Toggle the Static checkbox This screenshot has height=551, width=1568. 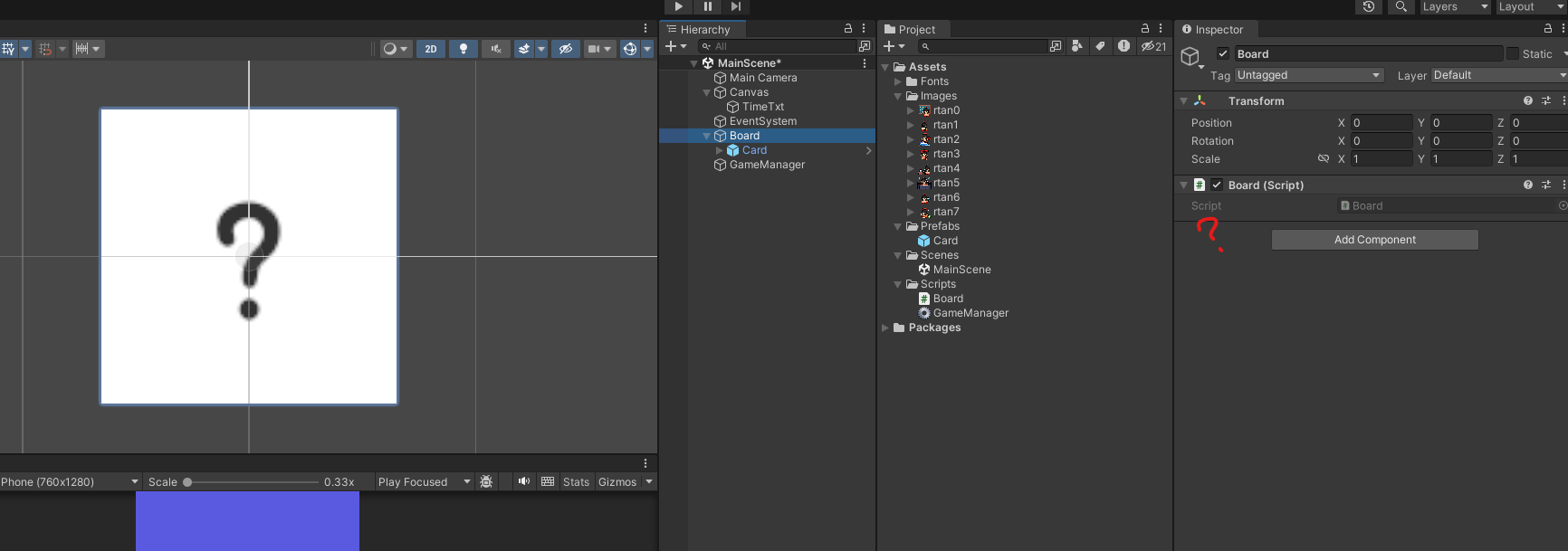coord(1513,54)
